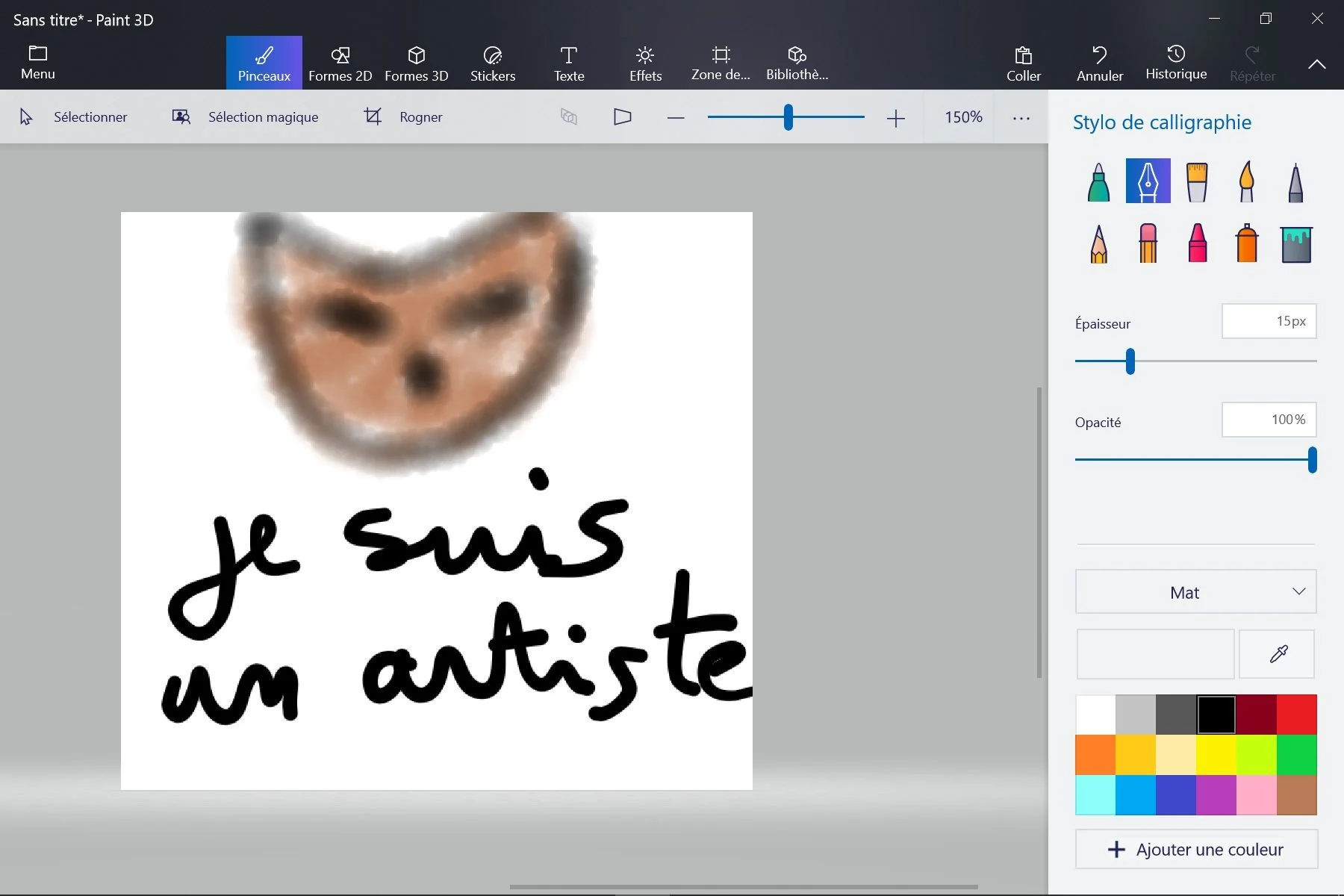Screen dimensions: 1344x896
Task: Click the eyedropper color picker
Action: [x=1277, y=654]
